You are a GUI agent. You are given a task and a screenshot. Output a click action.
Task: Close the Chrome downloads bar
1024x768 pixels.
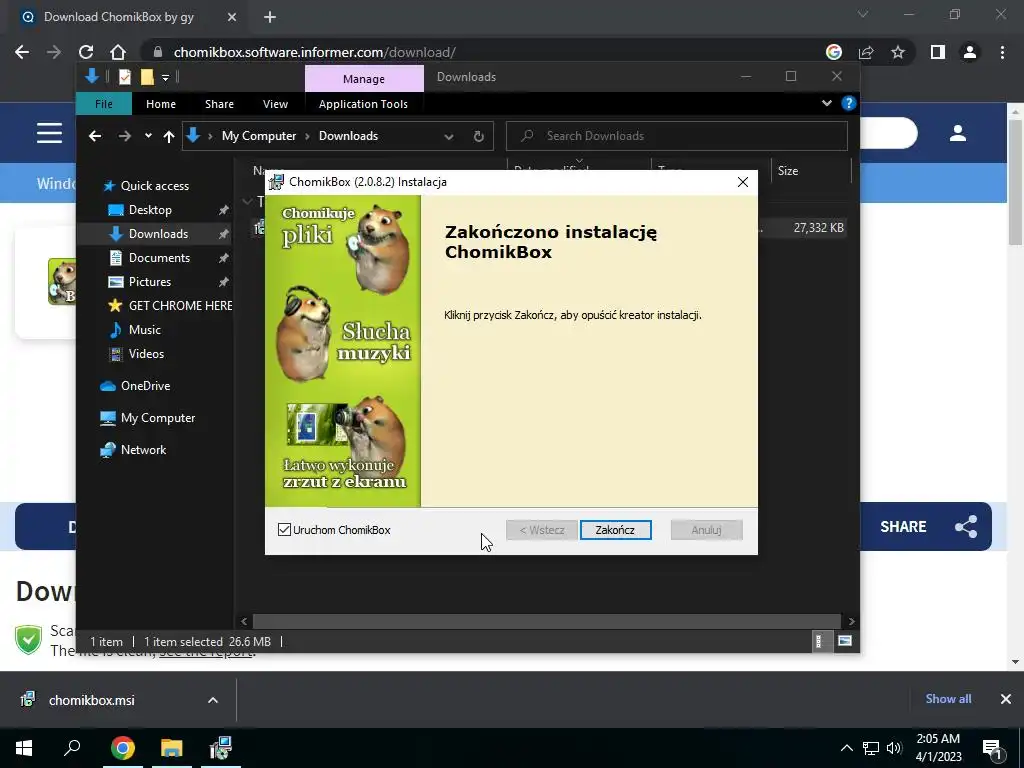point(1006,699)
